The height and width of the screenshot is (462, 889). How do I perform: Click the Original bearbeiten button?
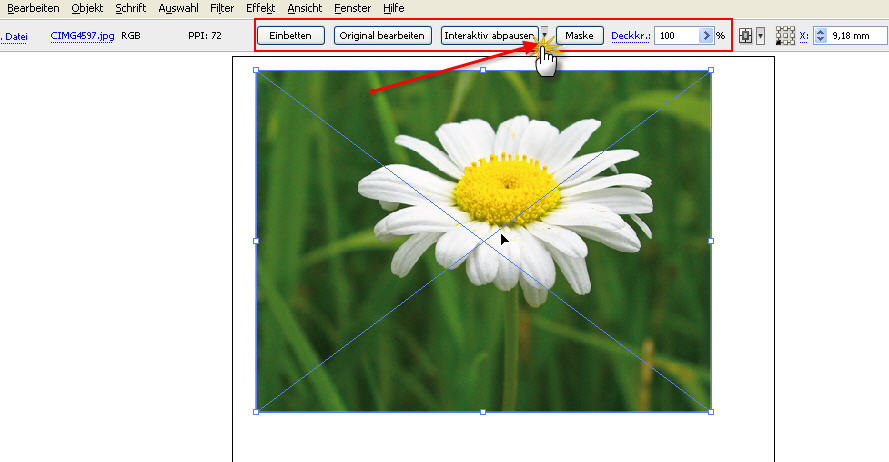coord(382,36)
